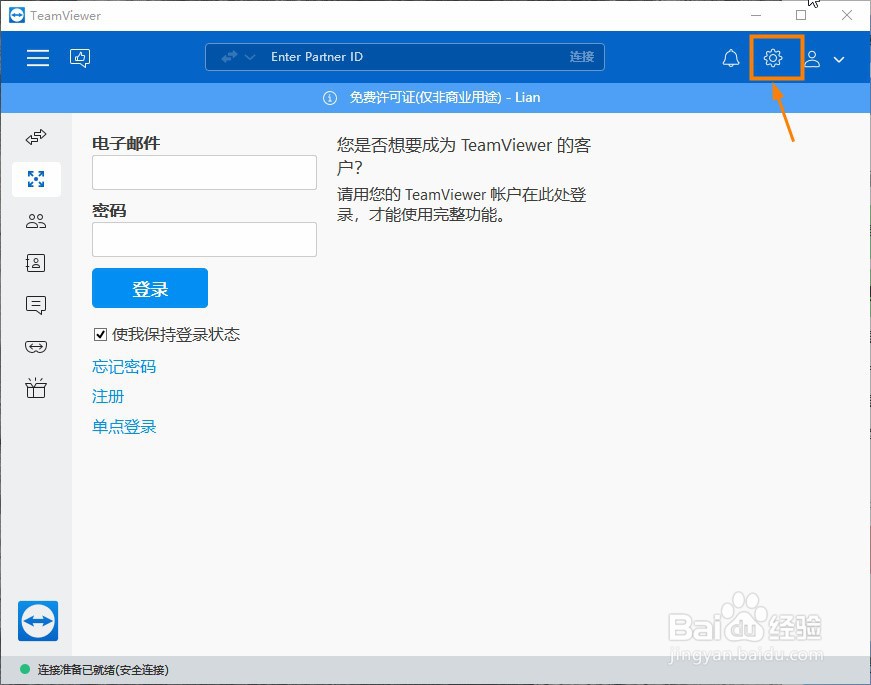Click the 免费许可证 license banner text
The image size is (871, 685).
tap(445, 98)
